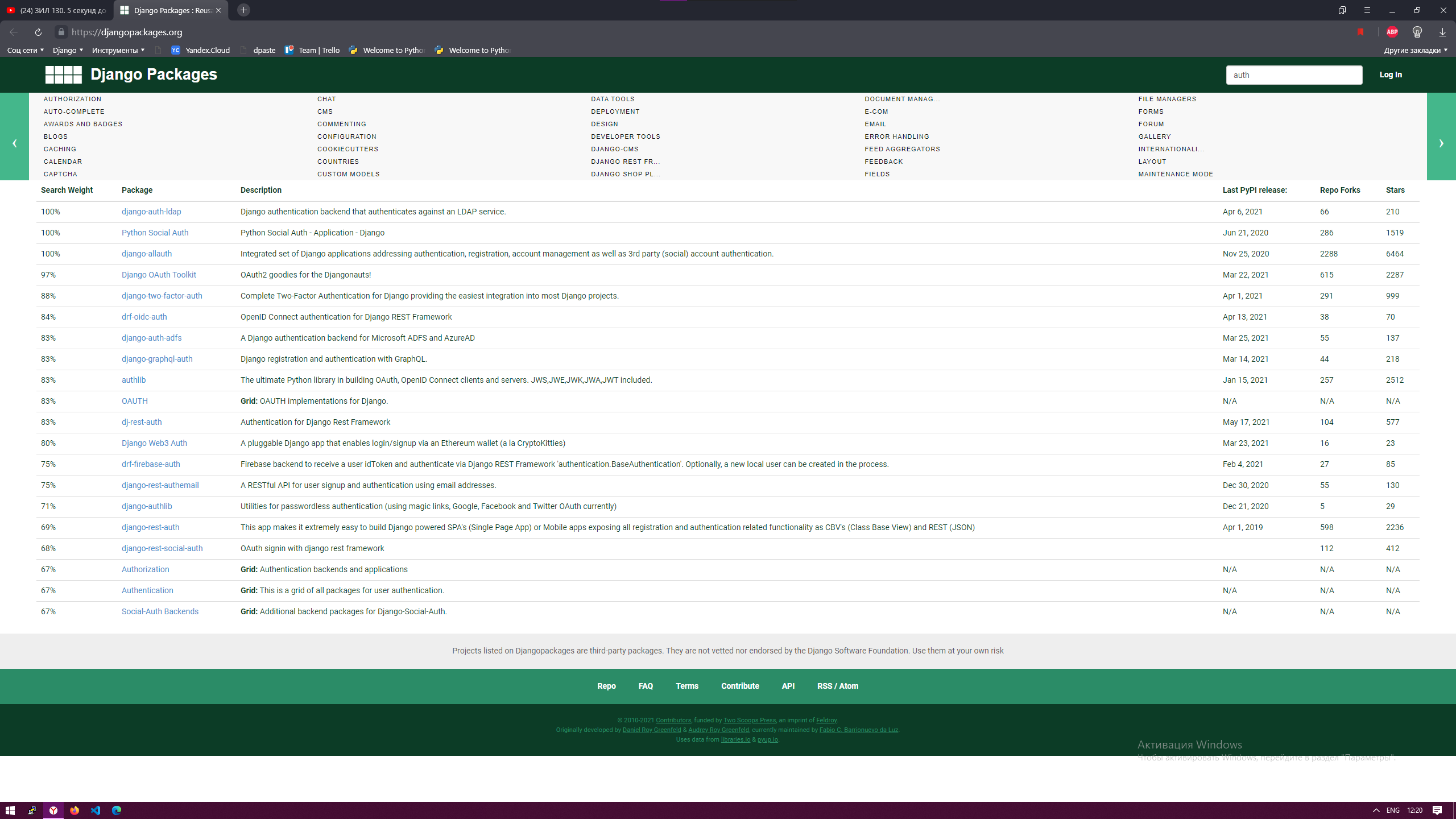This screenshot has width=1456, height=819.
Task: Open the drf-oidc-auth package
Action: (x=144, y=317)
